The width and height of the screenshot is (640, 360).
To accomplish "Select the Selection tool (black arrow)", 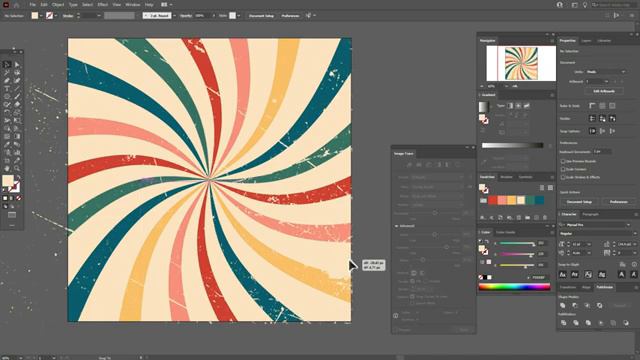I will 7,64.
